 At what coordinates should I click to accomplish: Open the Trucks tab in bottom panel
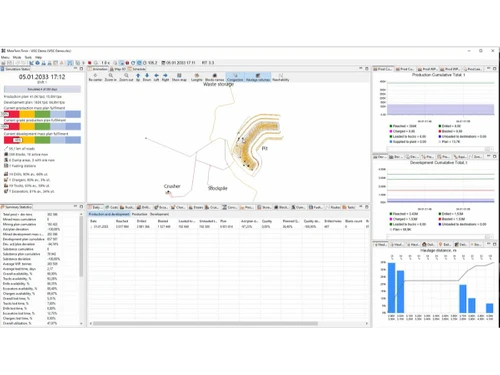click(127, 207)
